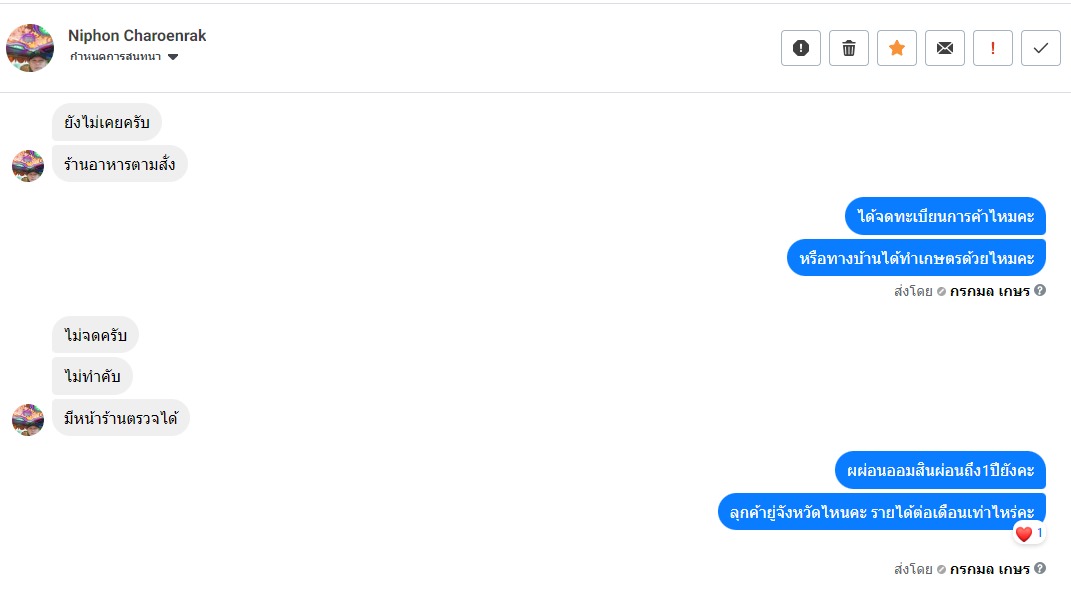Toggle the orange star on this conversation
The width and height of the screenshot is (1071, 597).
[x=897, y=48]
